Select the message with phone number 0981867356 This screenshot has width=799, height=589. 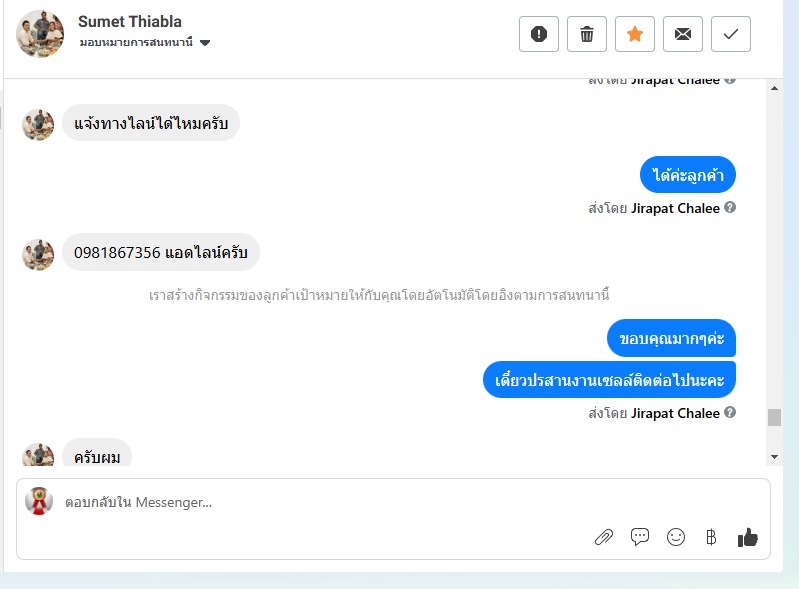click(x=161, y=252)
